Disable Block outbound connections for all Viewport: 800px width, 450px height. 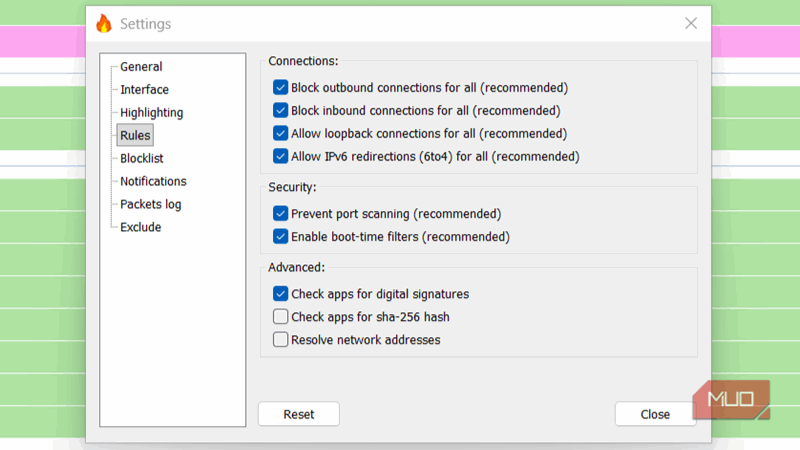(x=281, y=88)
